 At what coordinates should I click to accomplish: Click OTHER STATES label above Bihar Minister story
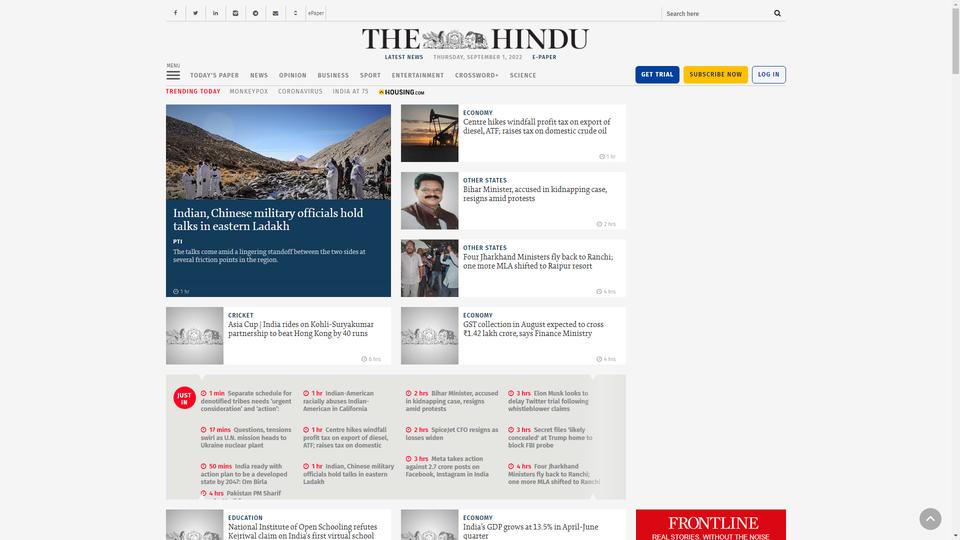tap(485, 181)
